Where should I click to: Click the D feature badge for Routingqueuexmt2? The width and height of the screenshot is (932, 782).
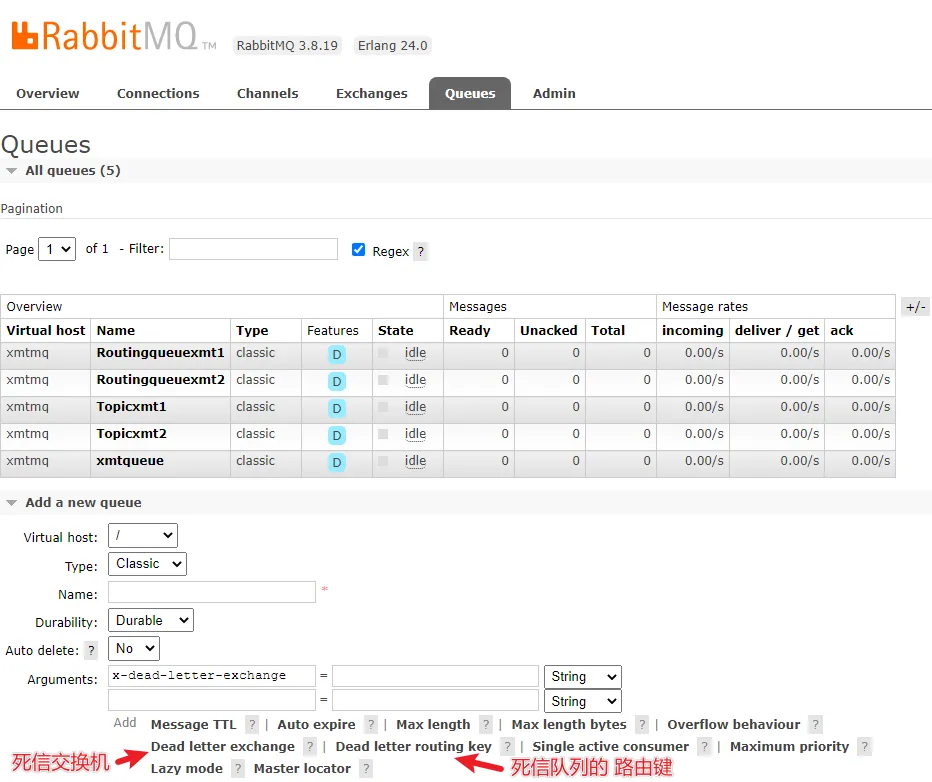click(x=336, y=381)
